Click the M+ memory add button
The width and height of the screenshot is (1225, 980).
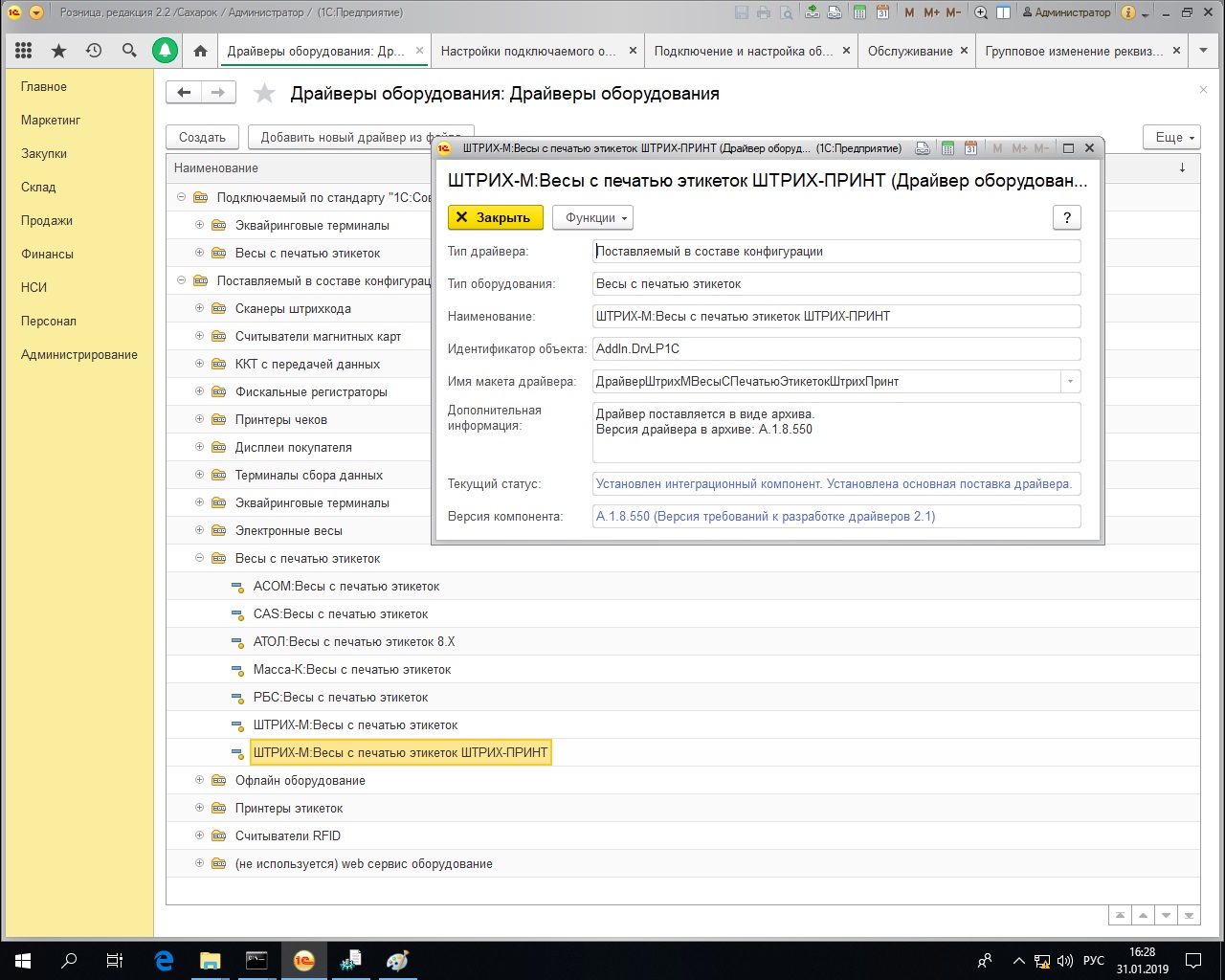[931, 12]
